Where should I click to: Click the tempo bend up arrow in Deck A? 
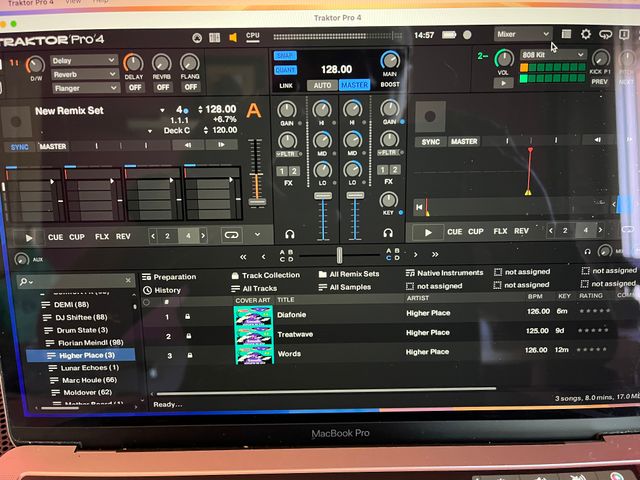pyautogui.click(x=221, y=144)
